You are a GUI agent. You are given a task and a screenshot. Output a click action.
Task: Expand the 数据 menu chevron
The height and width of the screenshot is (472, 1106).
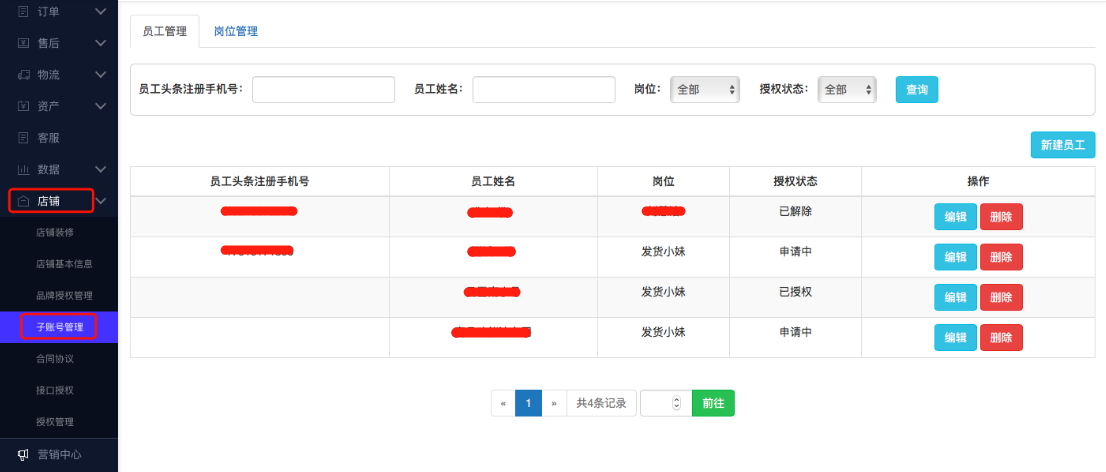101,169
